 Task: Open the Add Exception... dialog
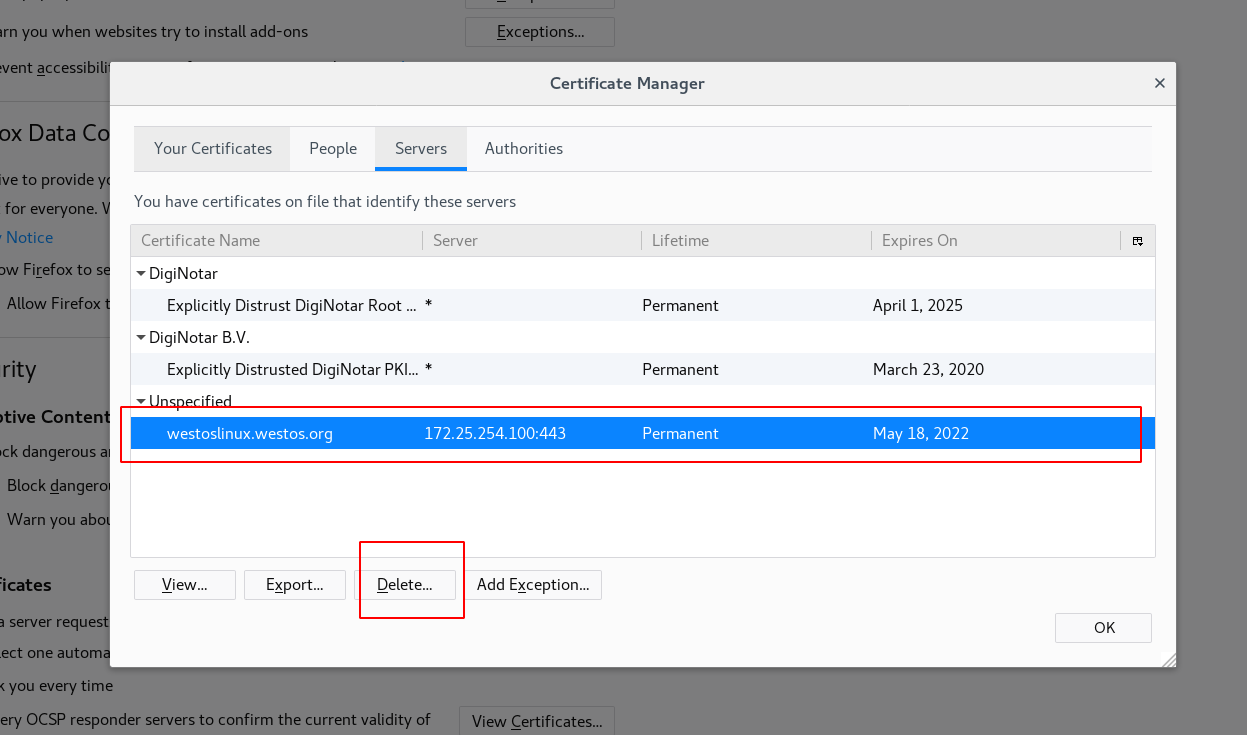(533, 585)
